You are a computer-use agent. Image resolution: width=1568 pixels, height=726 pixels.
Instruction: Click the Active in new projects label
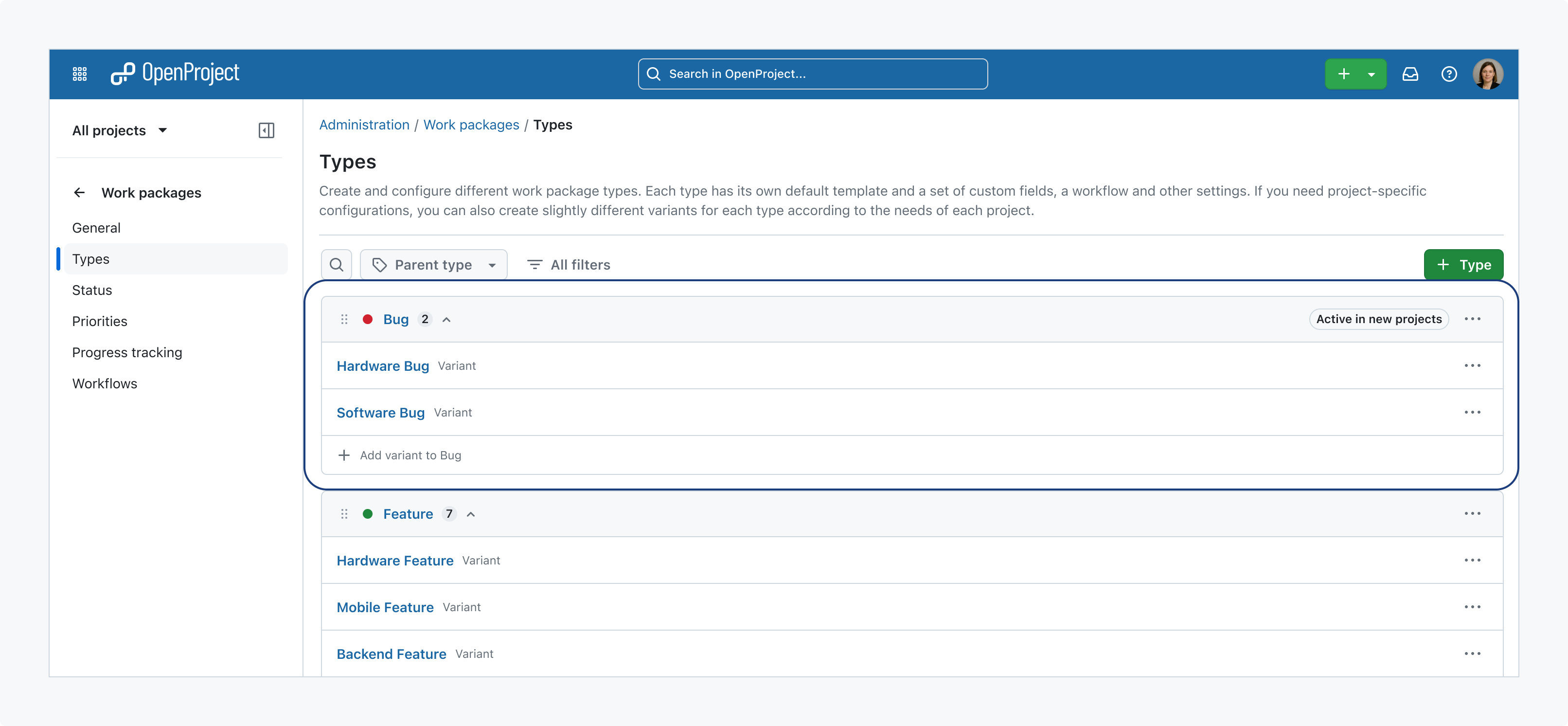[x=1379, y=319]
